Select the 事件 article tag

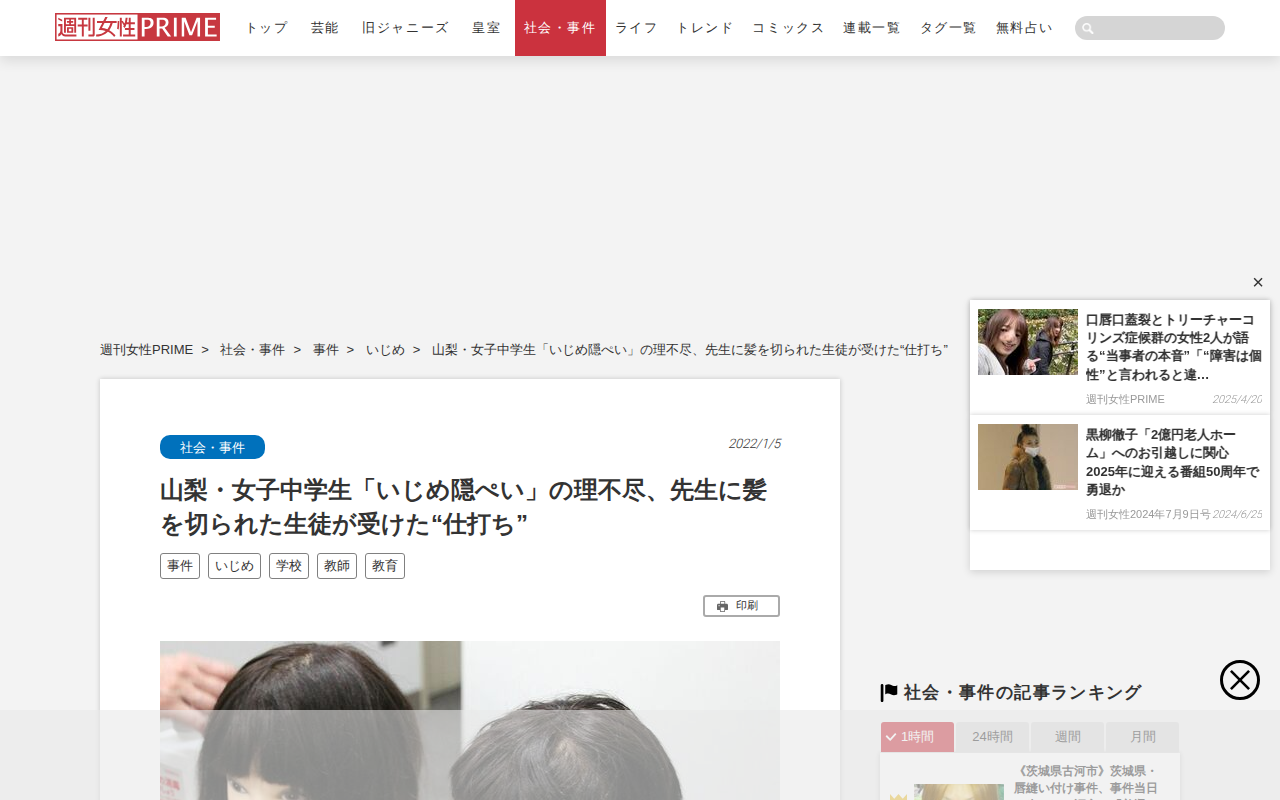click(x=180, y=566)
